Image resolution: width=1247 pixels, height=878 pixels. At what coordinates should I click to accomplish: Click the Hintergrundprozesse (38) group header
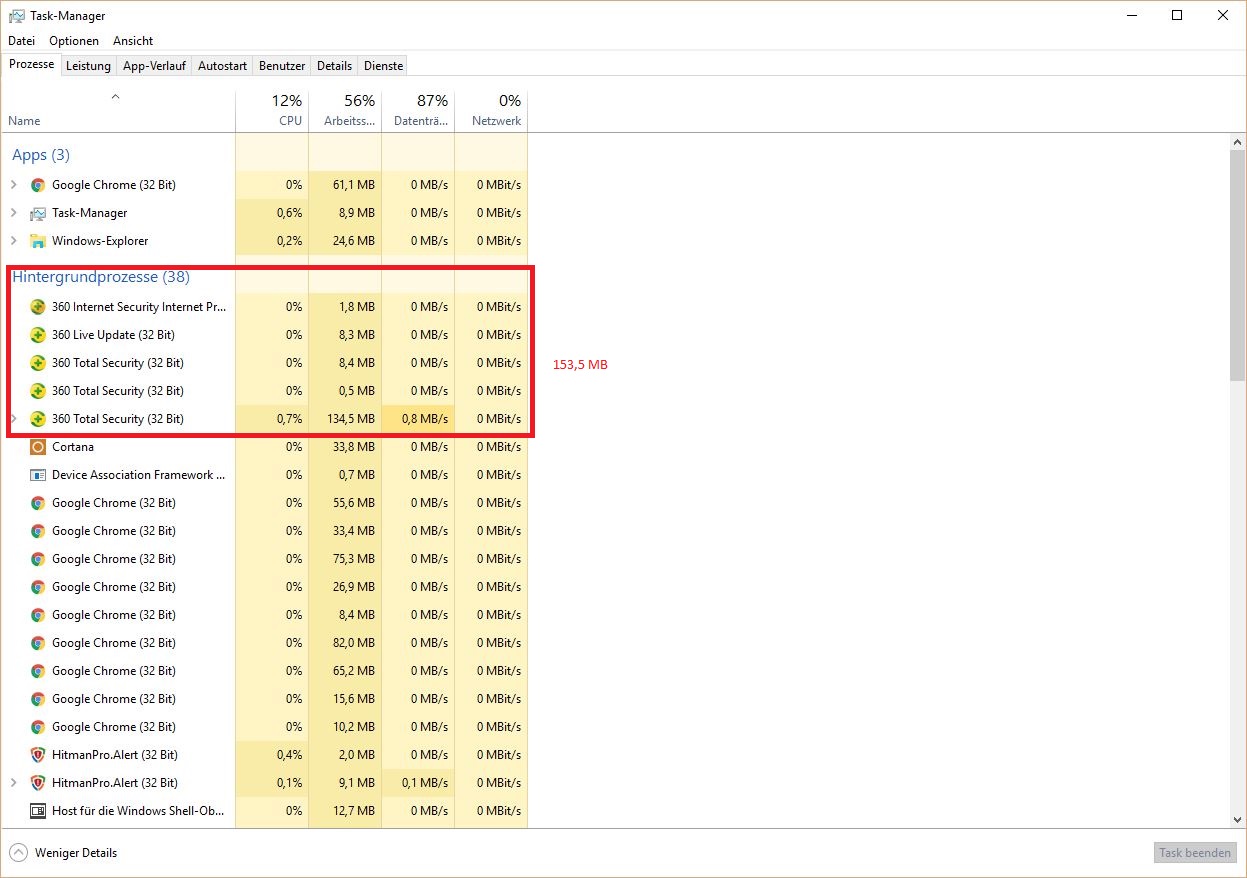pyautogui.click(x=101, y=277)
